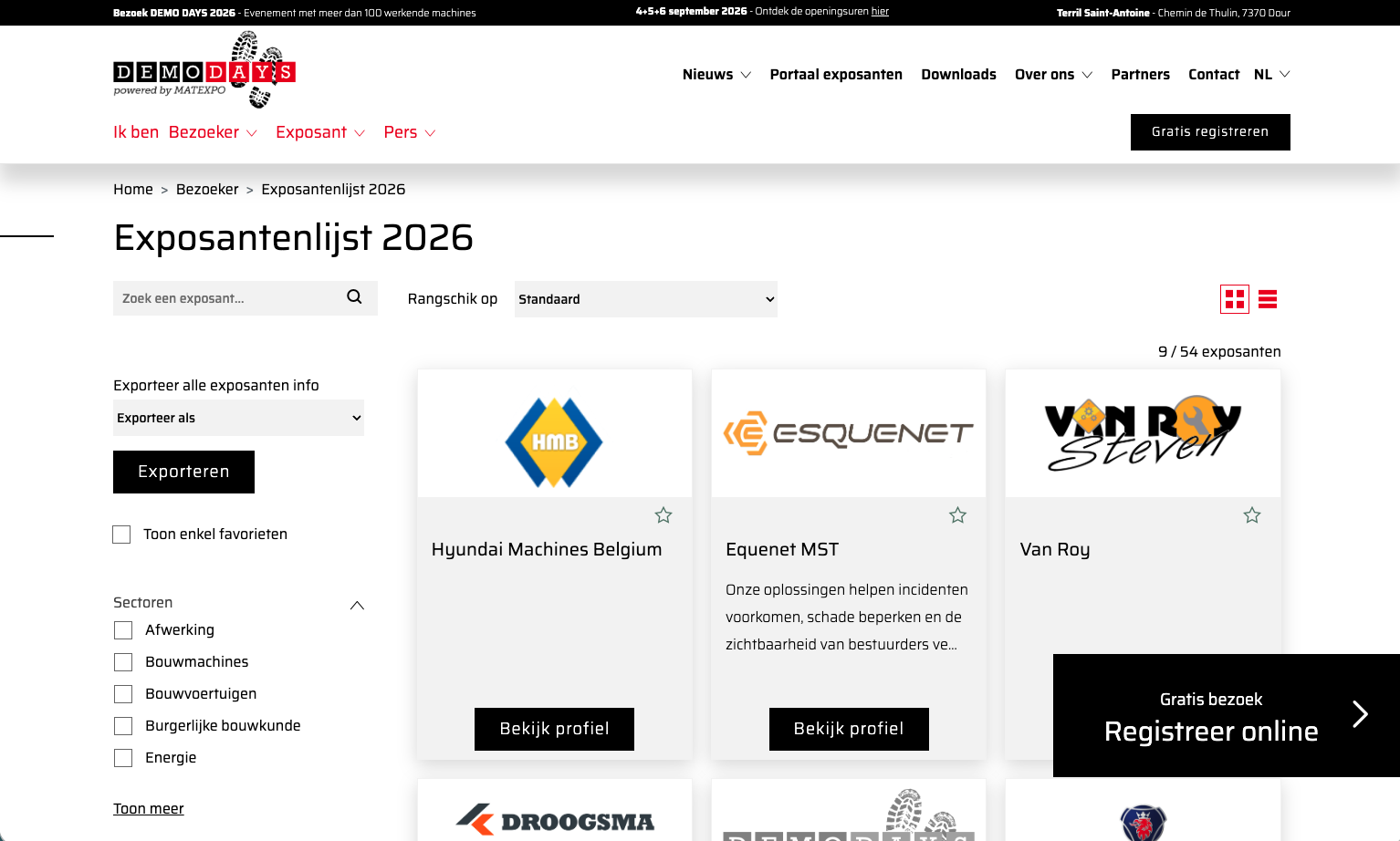The width and height of the screenshot is (1400, 841).
Task: Open Portaal exposanten menu item
Action: (x=836, y=75)
